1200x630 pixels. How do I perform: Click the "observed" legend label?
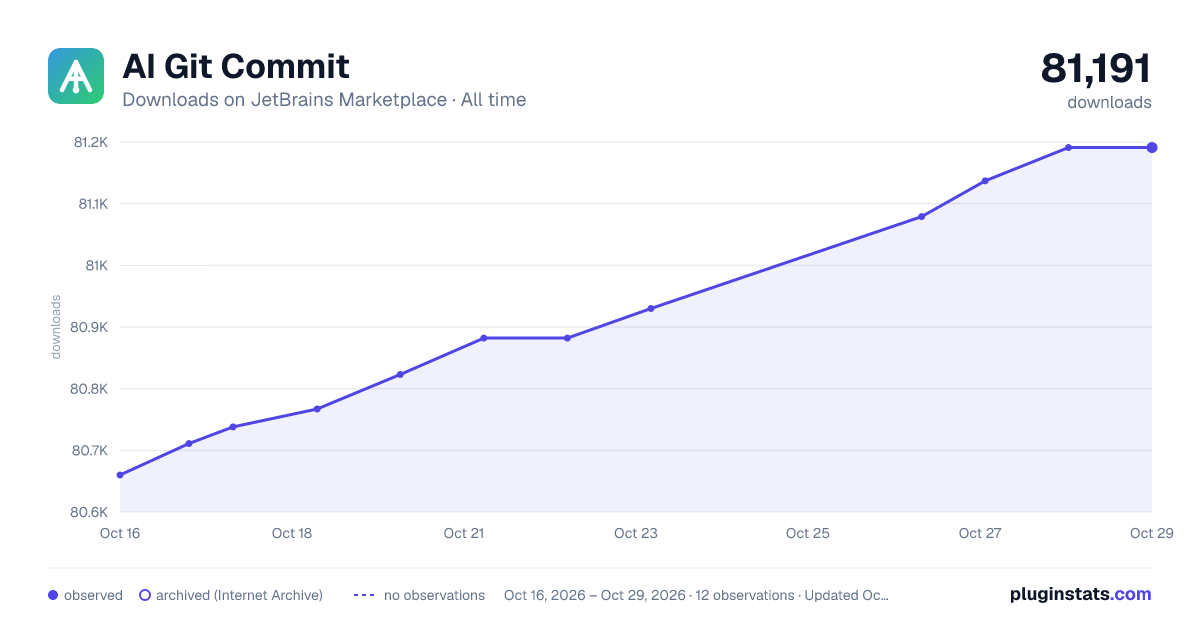[x=93, y=595]
